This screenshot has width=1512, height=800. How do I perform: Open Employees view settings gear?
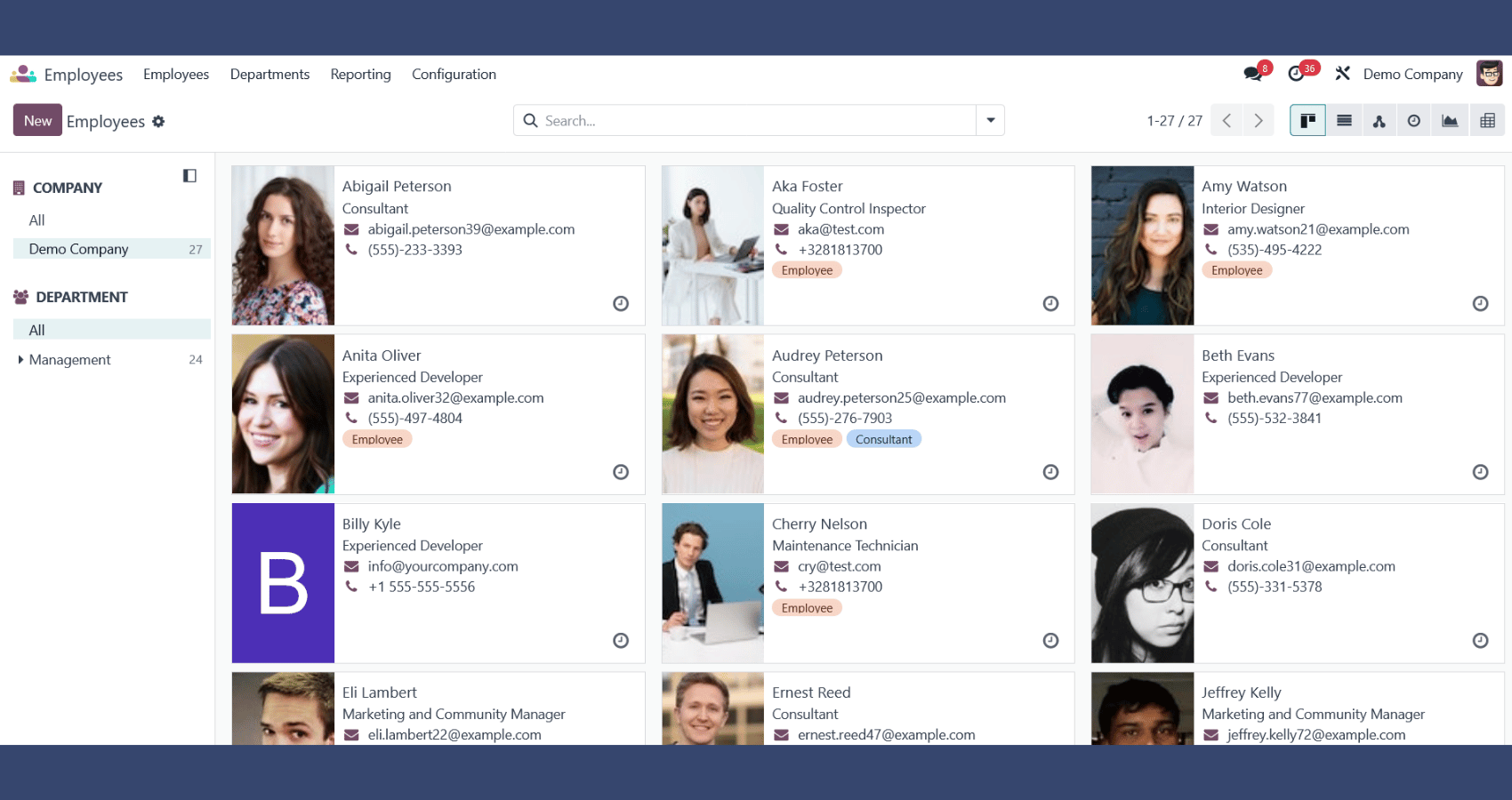coord(158,121)
